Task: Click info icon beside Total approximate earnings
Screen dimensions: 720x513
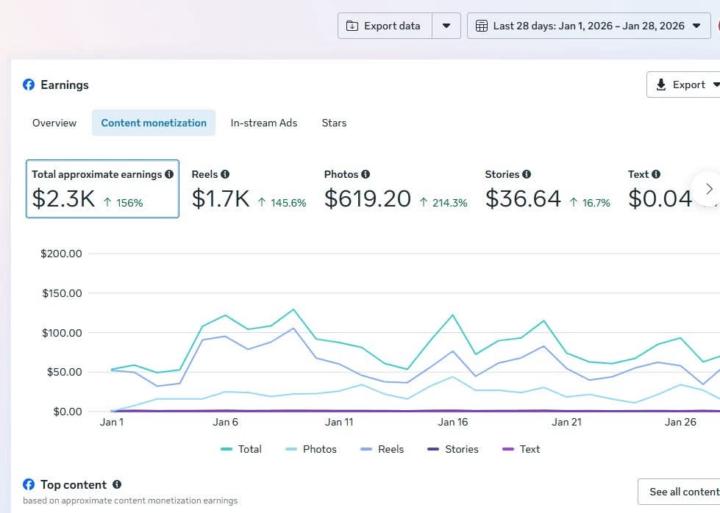Action: (x=169, y=174)
